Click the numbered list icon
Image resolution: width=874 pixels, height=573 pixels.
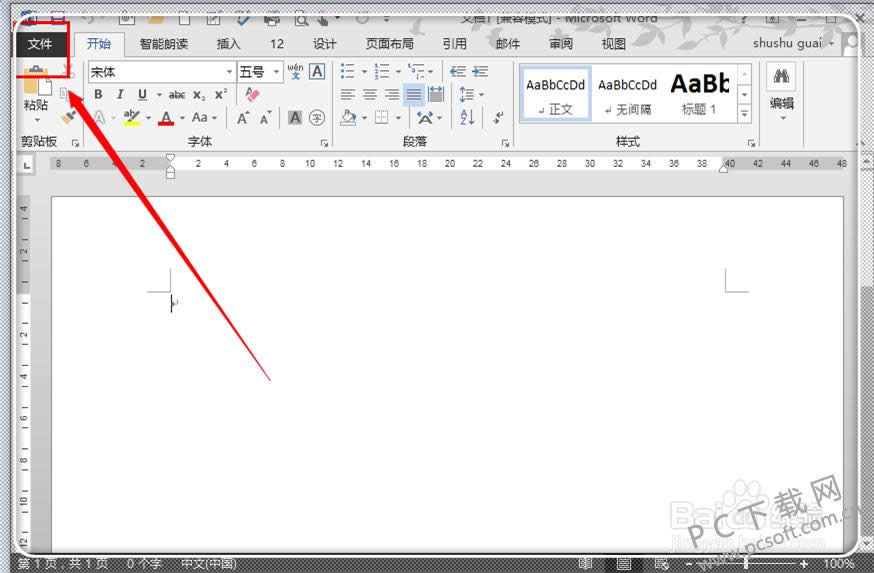[382, 71]
